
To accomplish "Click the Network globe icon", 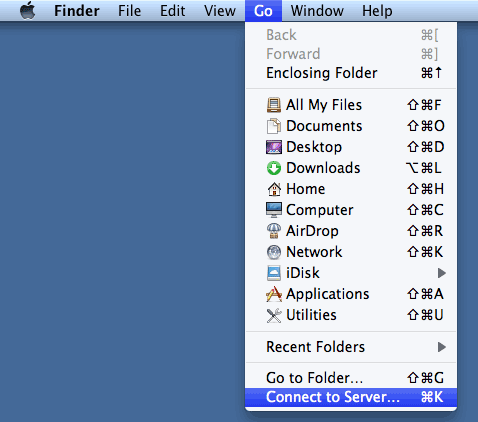I will 274,252.
